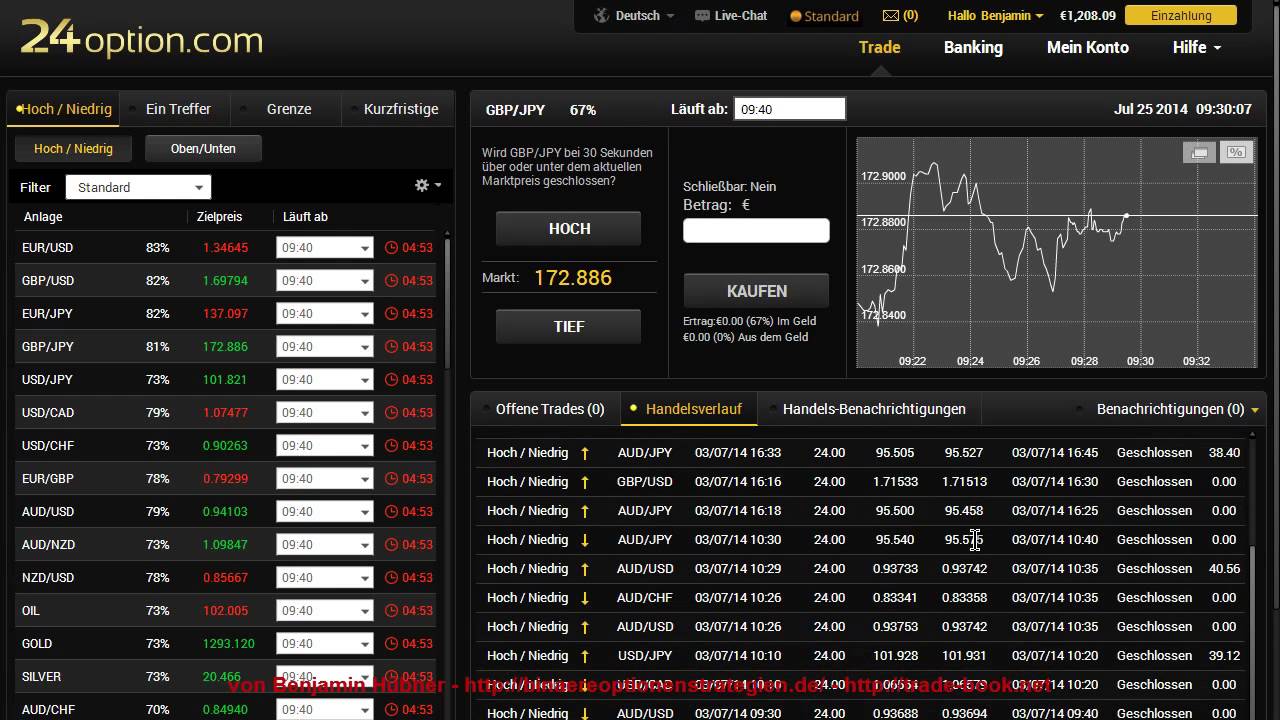
Task: Open the GBP/USD expiry time dropdown
Action: 325,281
